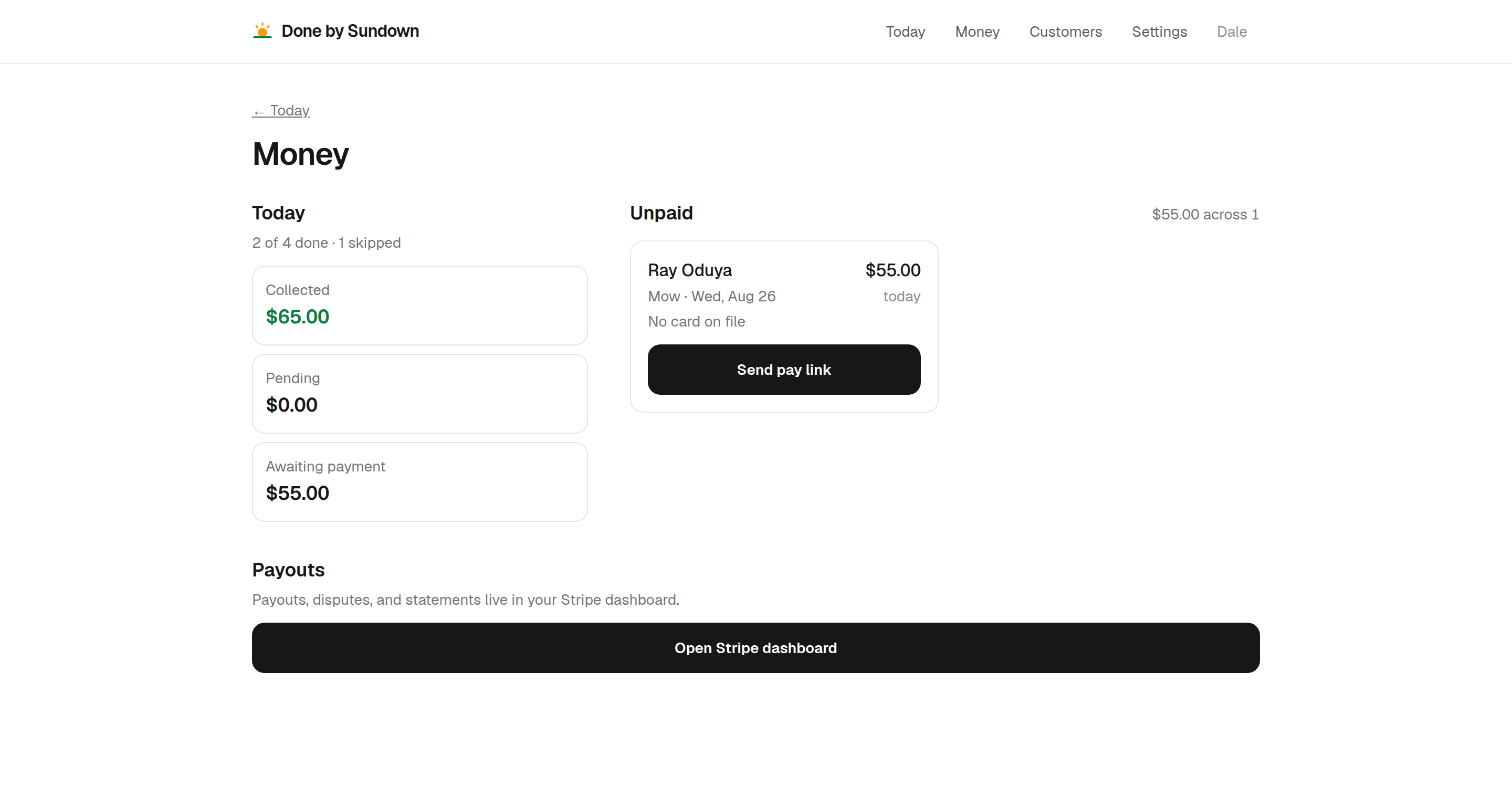Click the 'Ray Oduya' customer name
Viewport: 1512px width, 798px height.
click(x=690, y=270)
